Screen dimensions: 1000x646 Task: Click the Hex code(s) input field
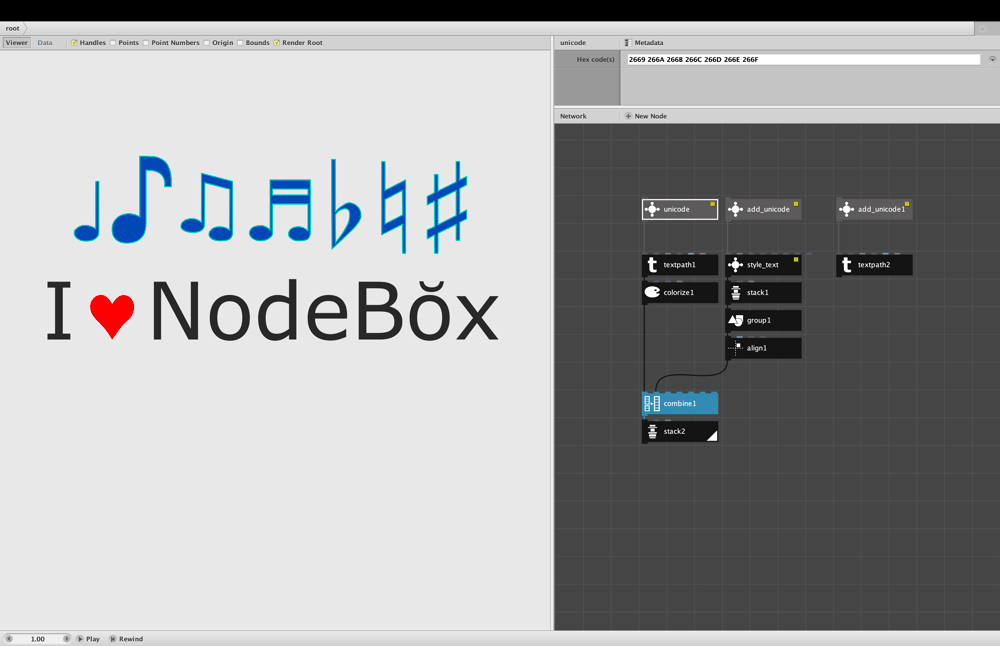click(804, 59)
